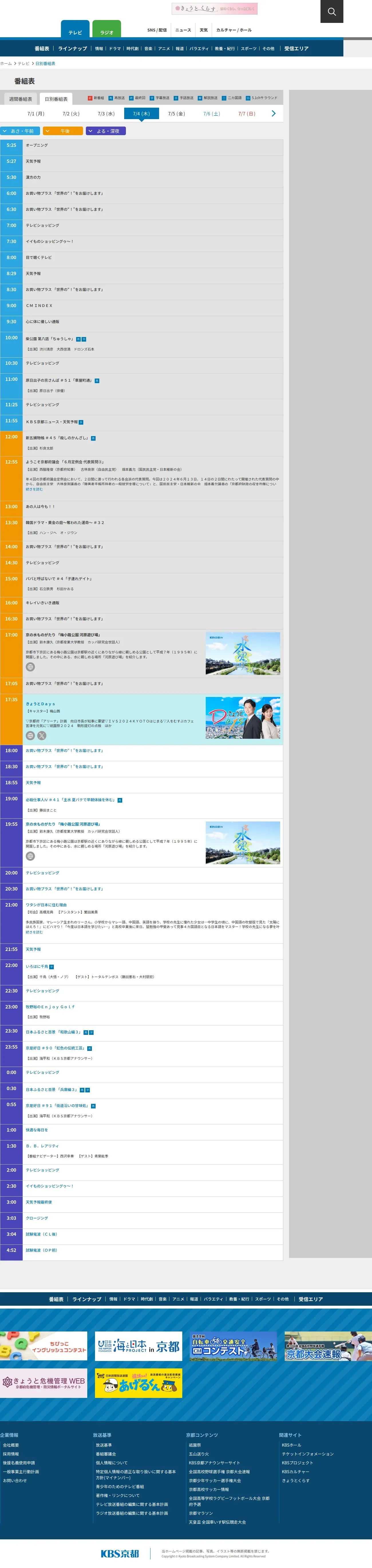Open the 海と日本 PROJECT in 京都 banner
The width and height of the screenshot is (372, 1568).
[138, 1346]
